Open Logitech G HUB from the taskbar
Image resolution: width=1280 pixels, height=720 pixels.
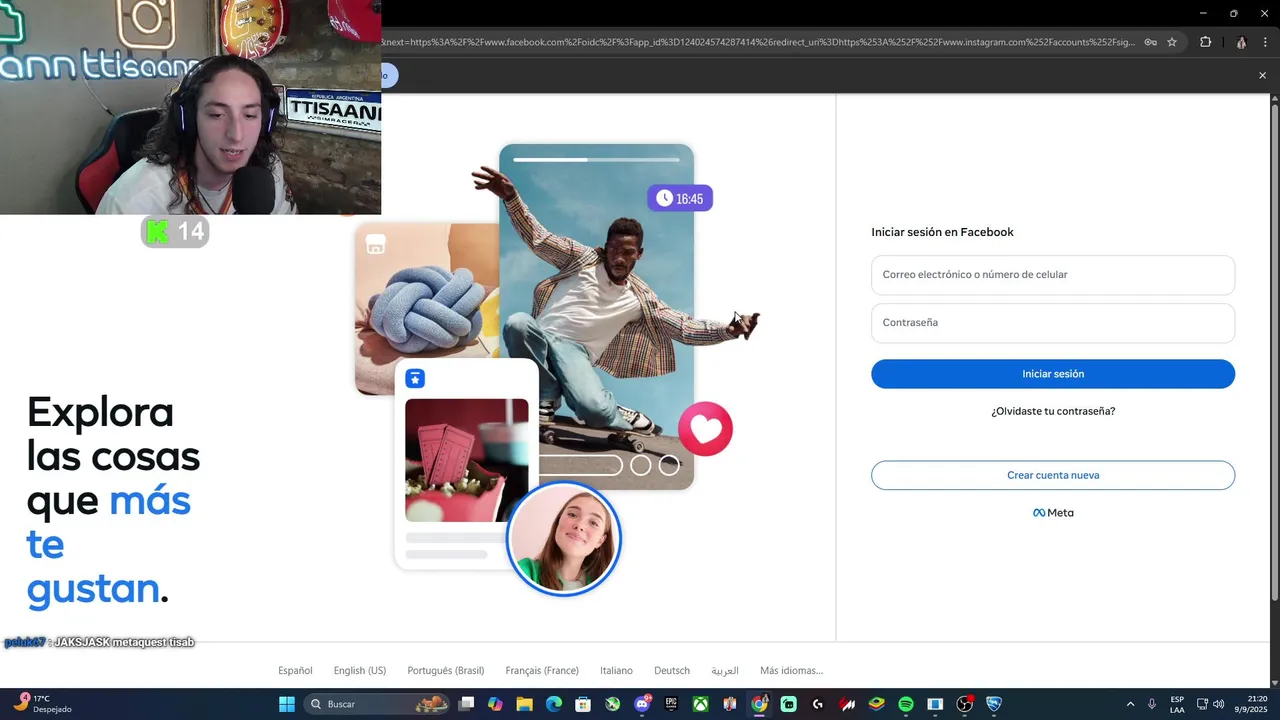coord(818,704)
